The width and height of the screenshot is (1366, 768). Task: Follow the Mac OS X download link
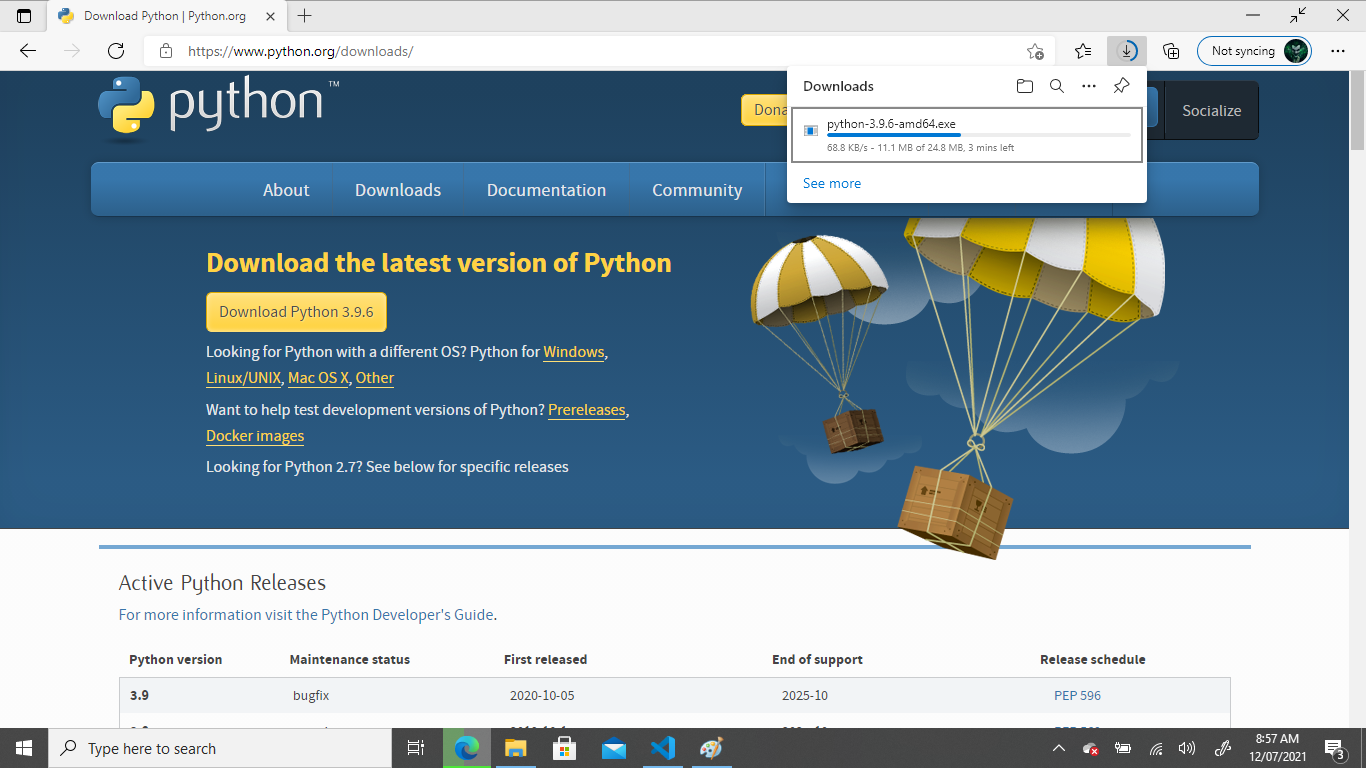318,378
